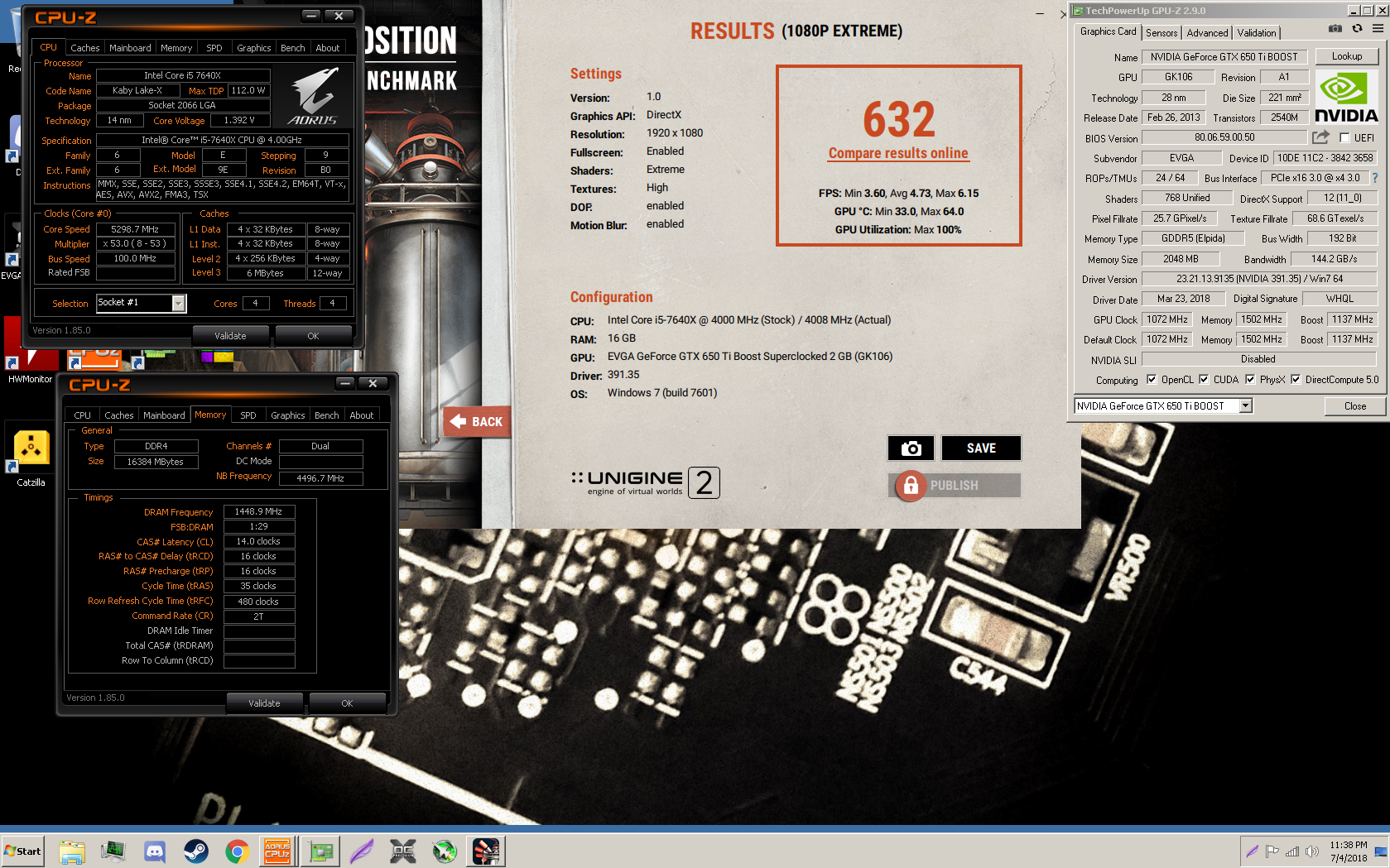Switch to Aorus CPU-Z taskbar item

coord(278,851)
